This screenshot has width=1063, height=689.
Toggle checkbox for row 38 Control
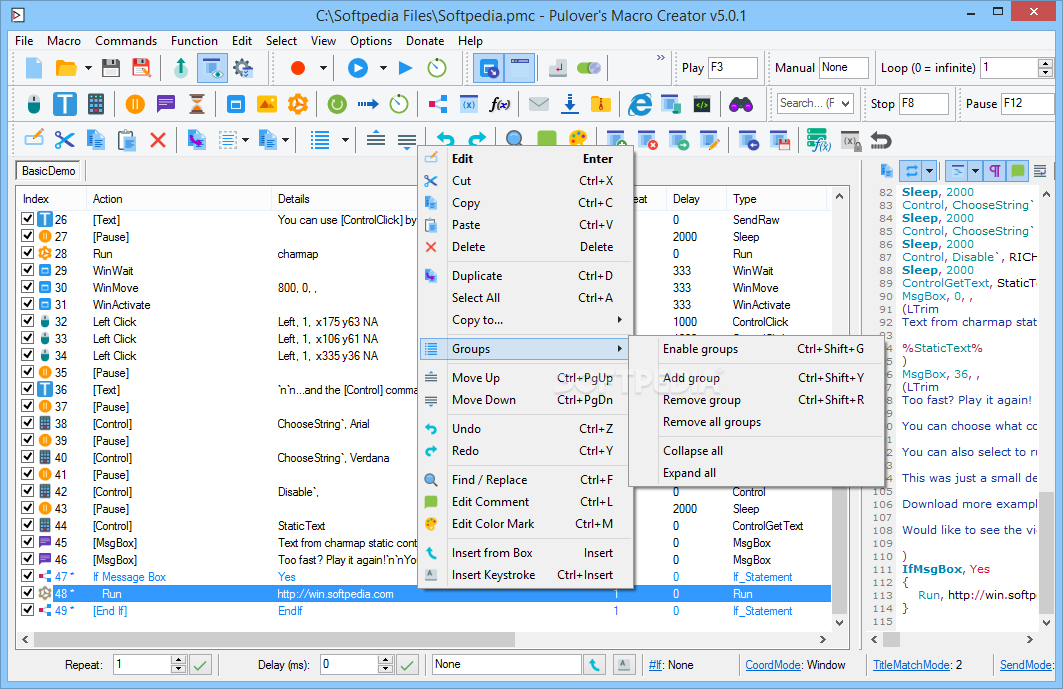click(27, 424)
